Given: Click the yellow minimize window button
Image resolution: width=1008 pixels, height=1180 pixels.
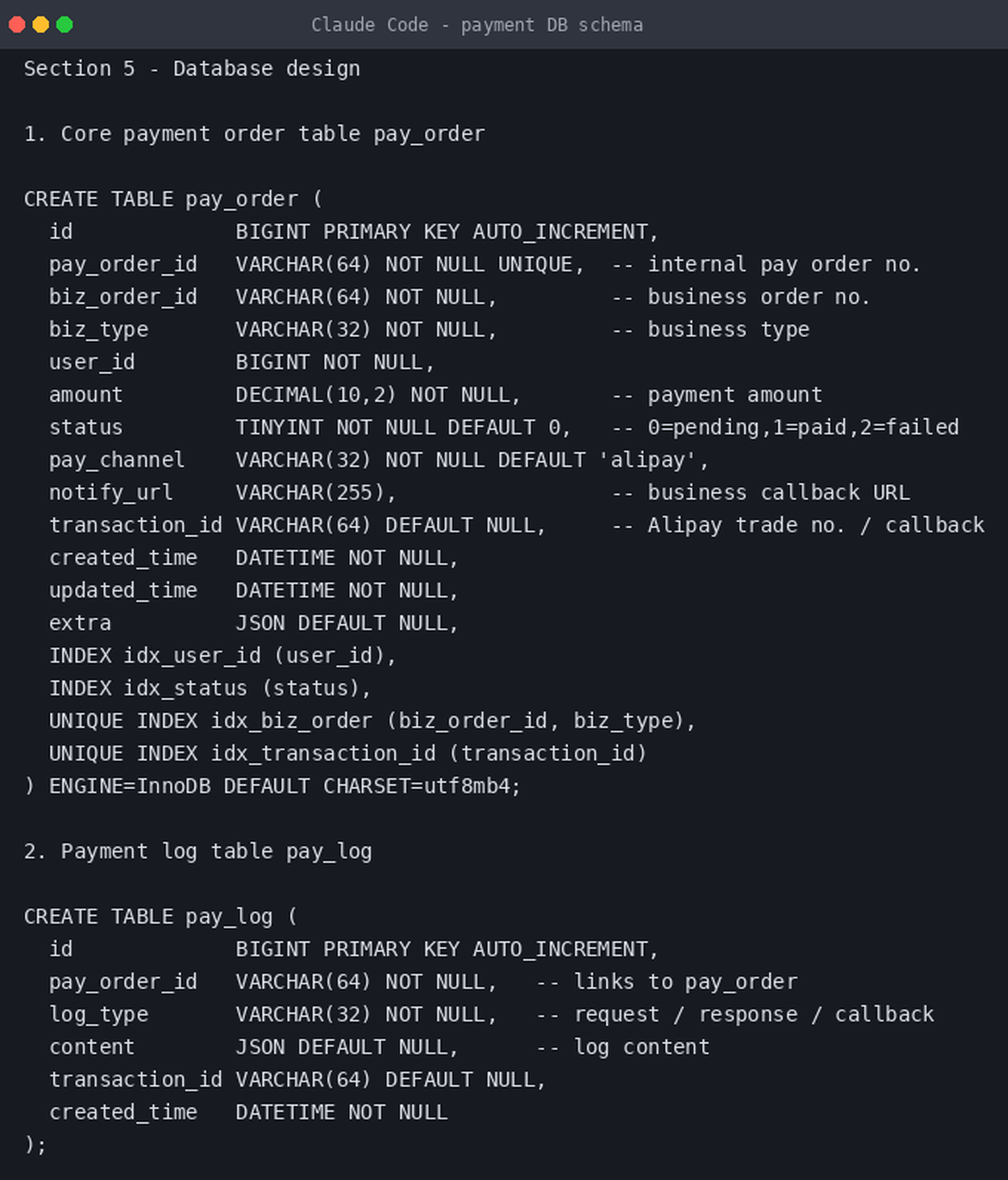Looking at the screenshot, I should click(x=41, y=24).
